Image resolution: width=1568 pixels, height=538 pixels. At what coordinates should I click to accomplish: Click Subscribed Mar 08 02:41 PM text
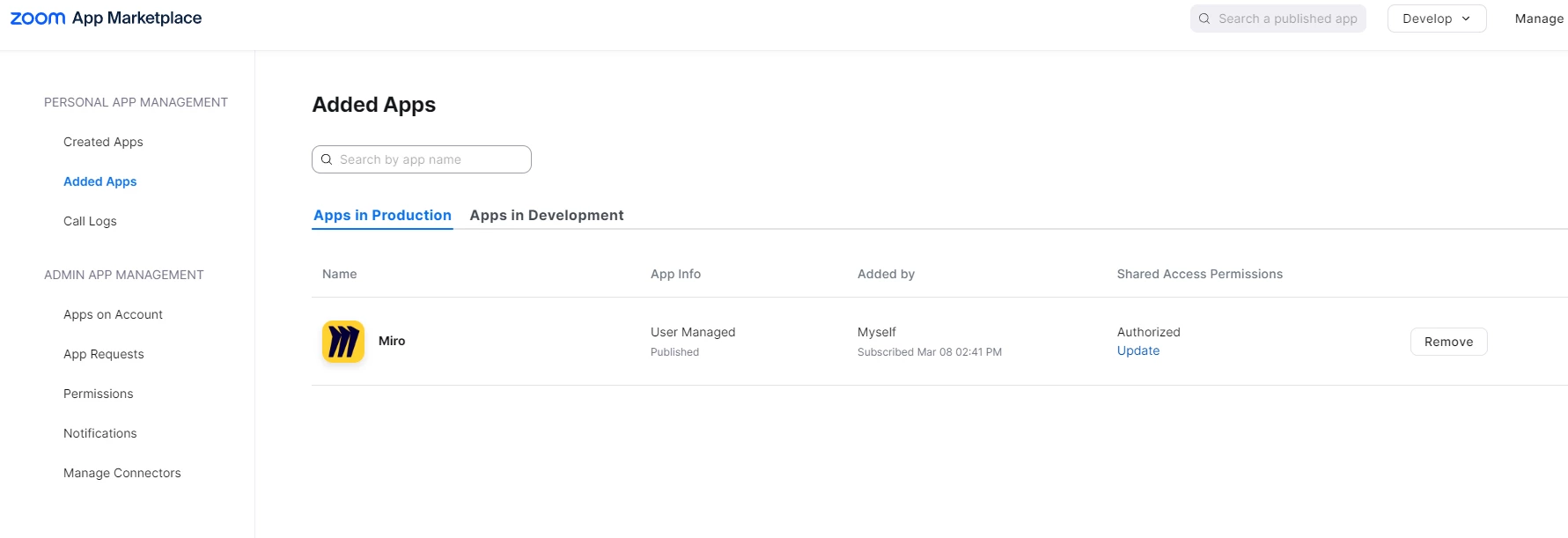pyautogui.click(x=930, y=352)
